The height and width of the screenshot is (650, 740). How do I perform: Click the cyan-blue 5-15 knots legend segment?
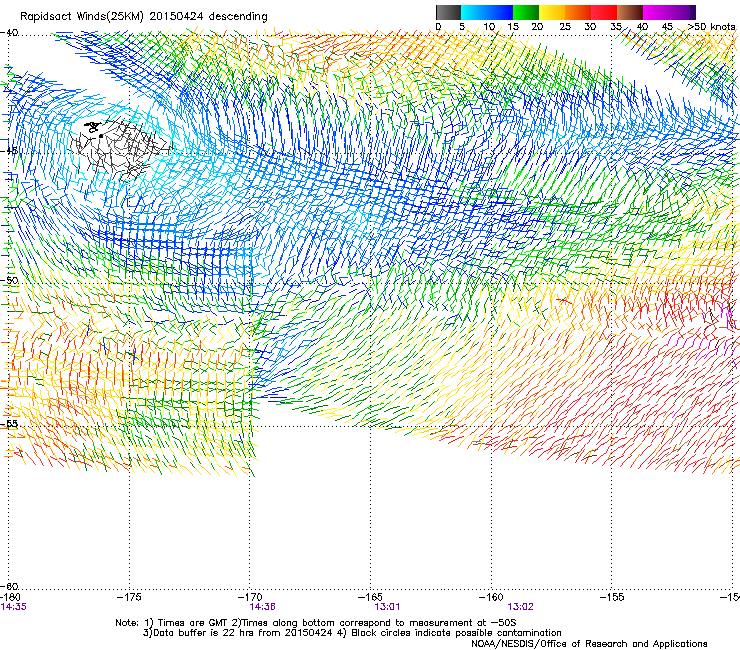487,12
